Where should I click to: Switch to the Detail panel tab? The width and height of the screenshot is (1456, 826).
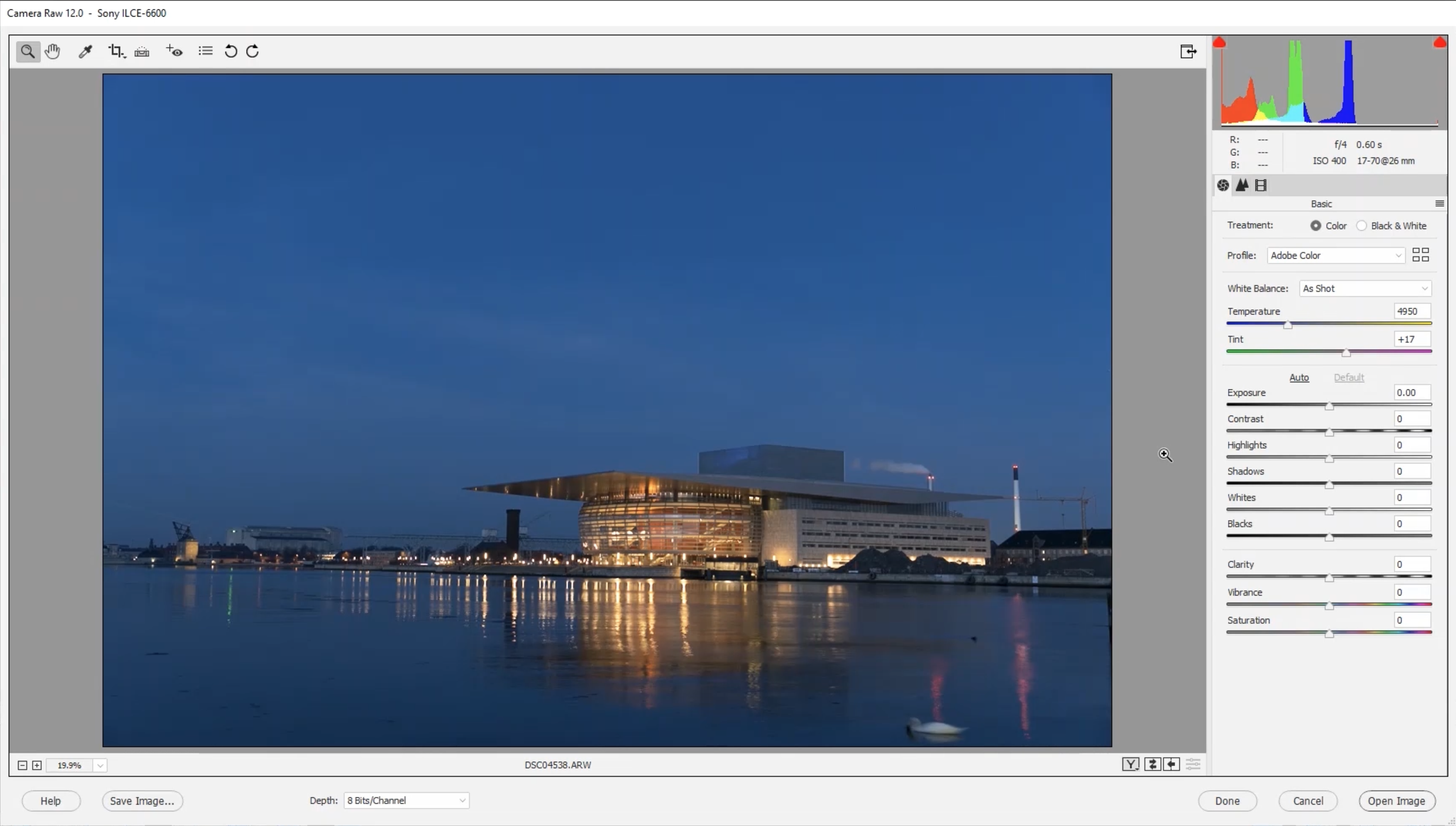click(1242, 185)
